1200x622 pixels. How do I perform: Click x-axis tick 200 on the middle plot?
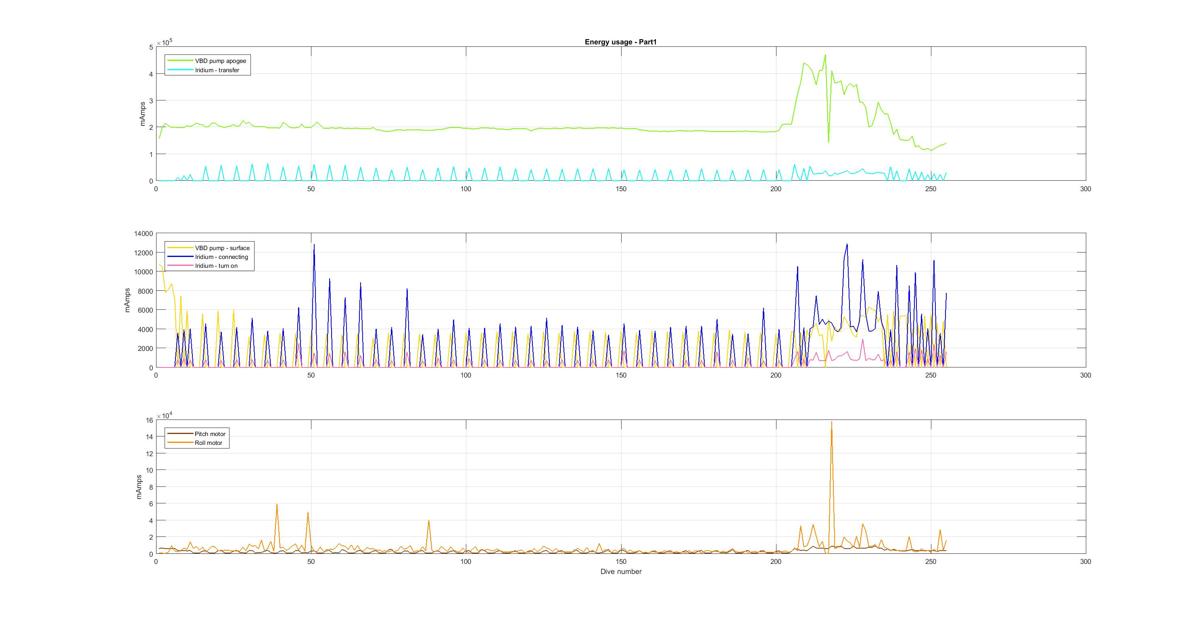coord(776,375)
